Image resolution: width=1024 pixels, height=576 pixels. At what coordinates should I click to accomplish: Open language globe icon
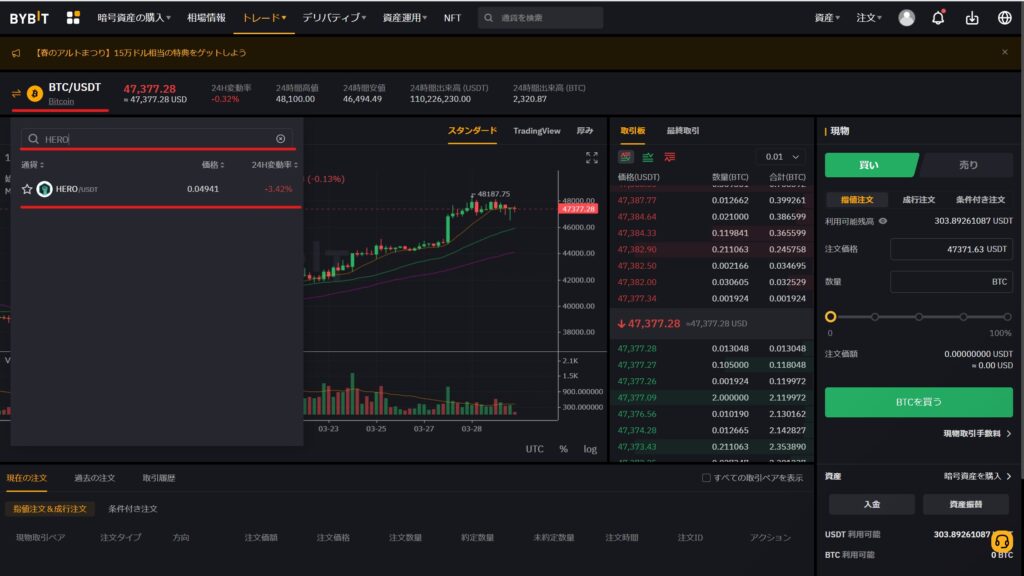click(x=1004, y=18)
